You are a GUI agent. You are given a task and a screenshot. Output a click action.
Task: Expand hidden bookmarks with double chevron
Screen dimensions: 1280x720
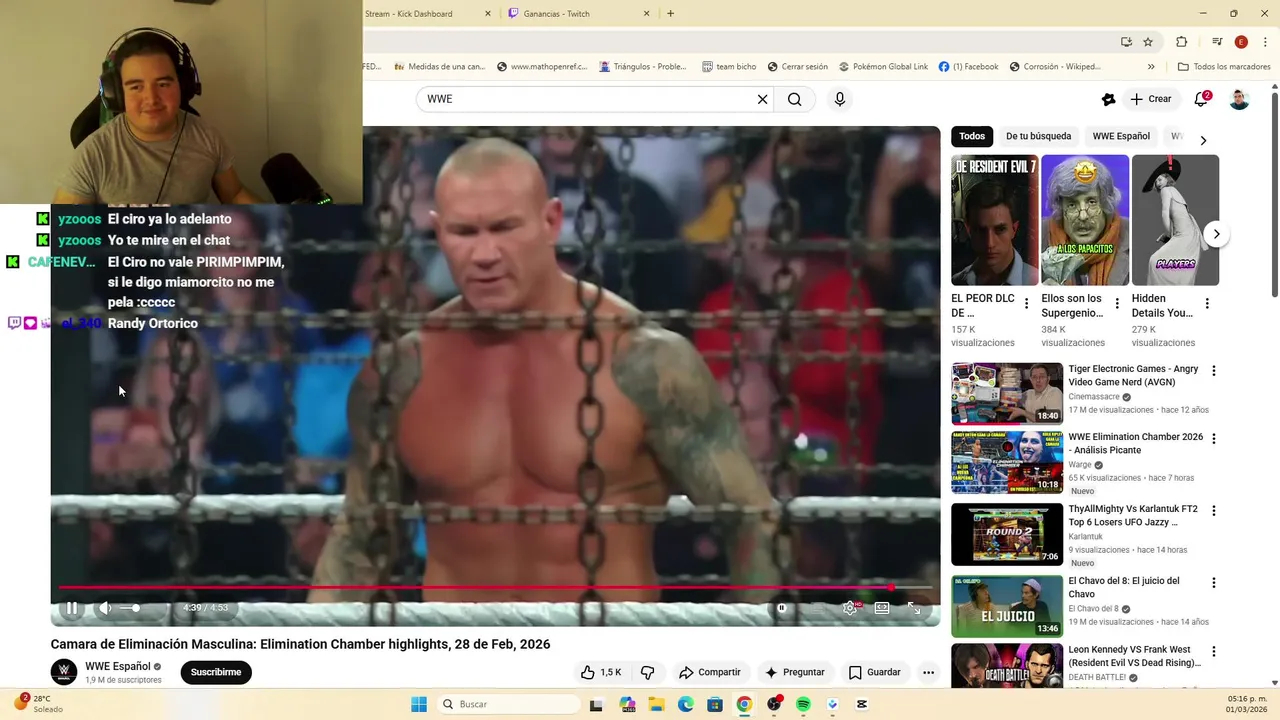click(x=1151, y=67)
